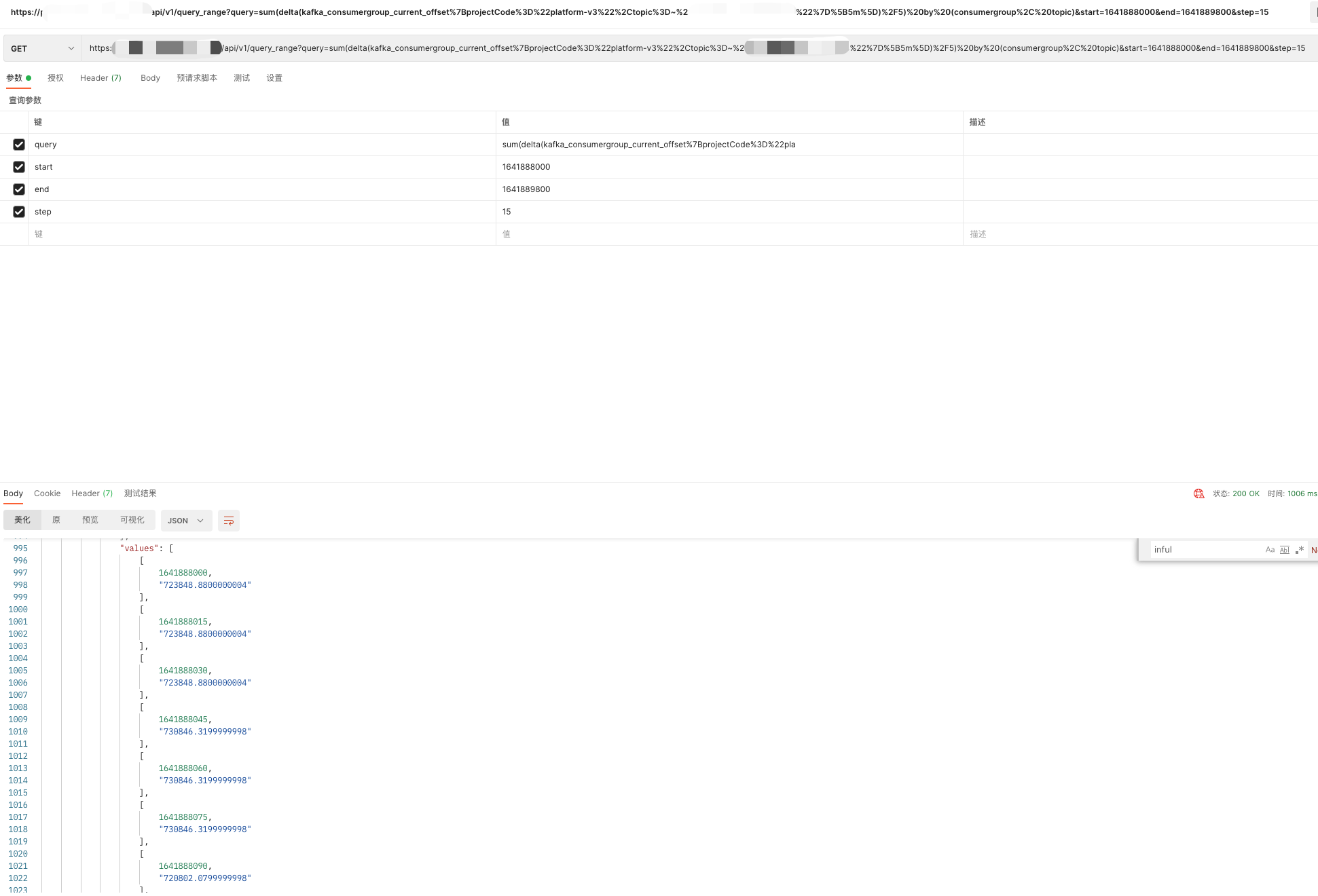
Task: Select the 美化 beautify view
Action: [x=22, y=520]
